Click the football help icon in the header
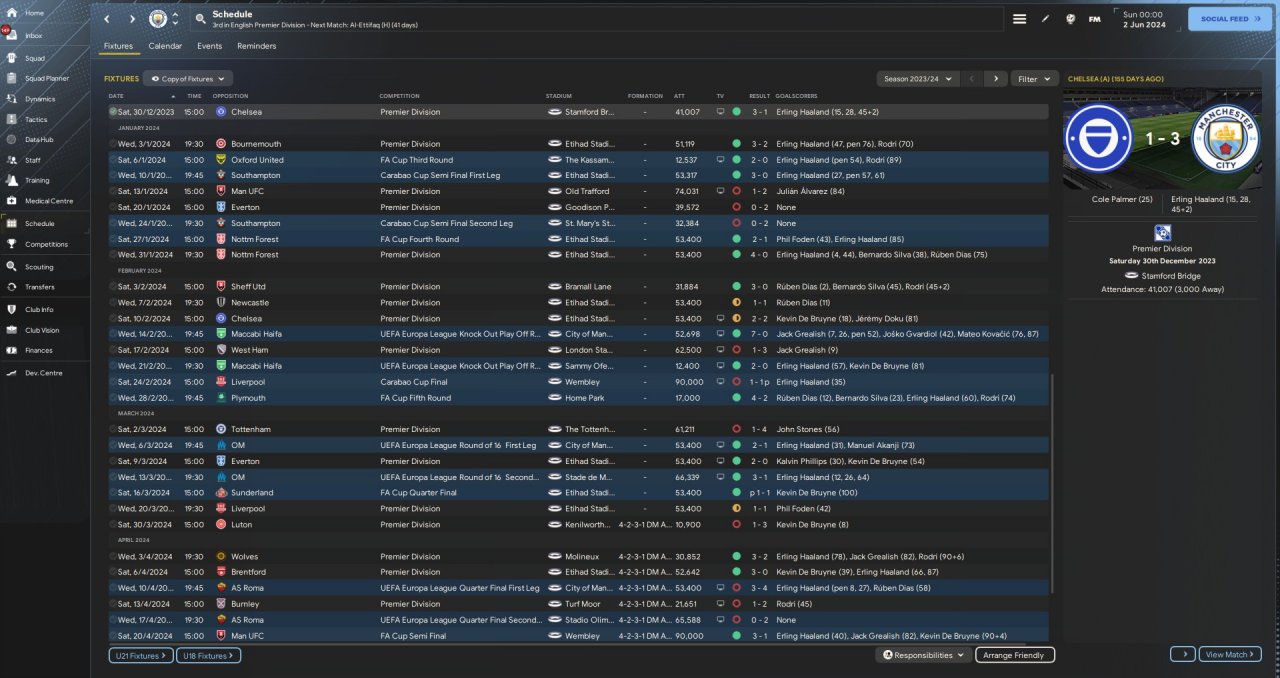Viewport: 1280px width, 678px height. (1070, 19)
